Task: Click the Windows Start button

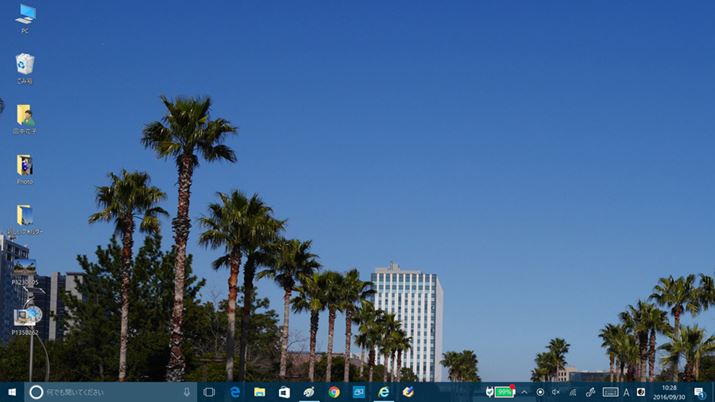Action: (12, 392)
